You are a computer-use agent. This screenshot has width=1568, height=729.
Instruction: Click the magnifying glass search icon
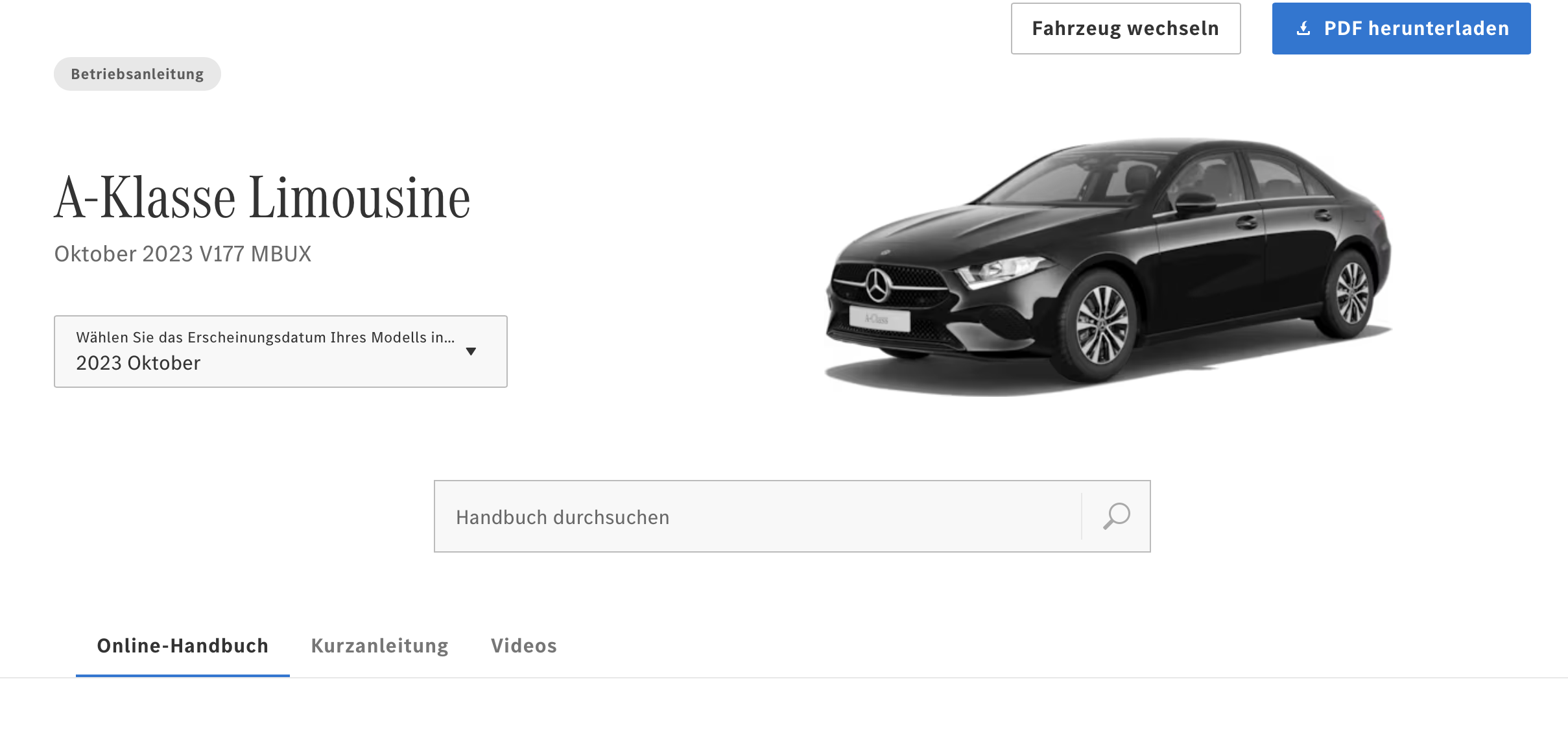(1116, 516)
